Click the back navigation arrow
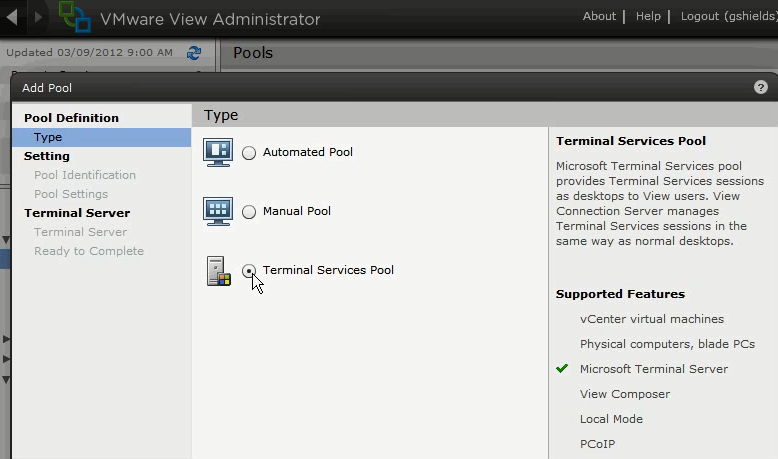The height and width of the screenshot is (459, 778). click(12, 17)
